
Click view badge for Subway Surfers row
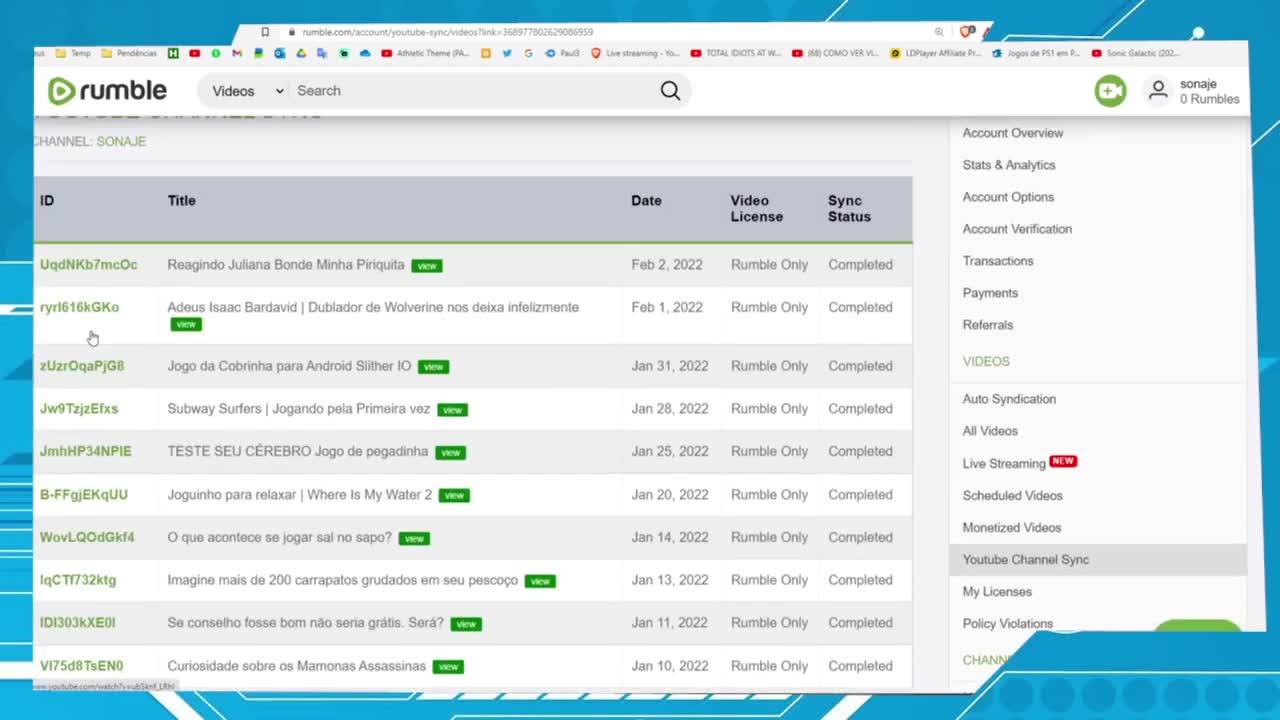coord(452,410)
